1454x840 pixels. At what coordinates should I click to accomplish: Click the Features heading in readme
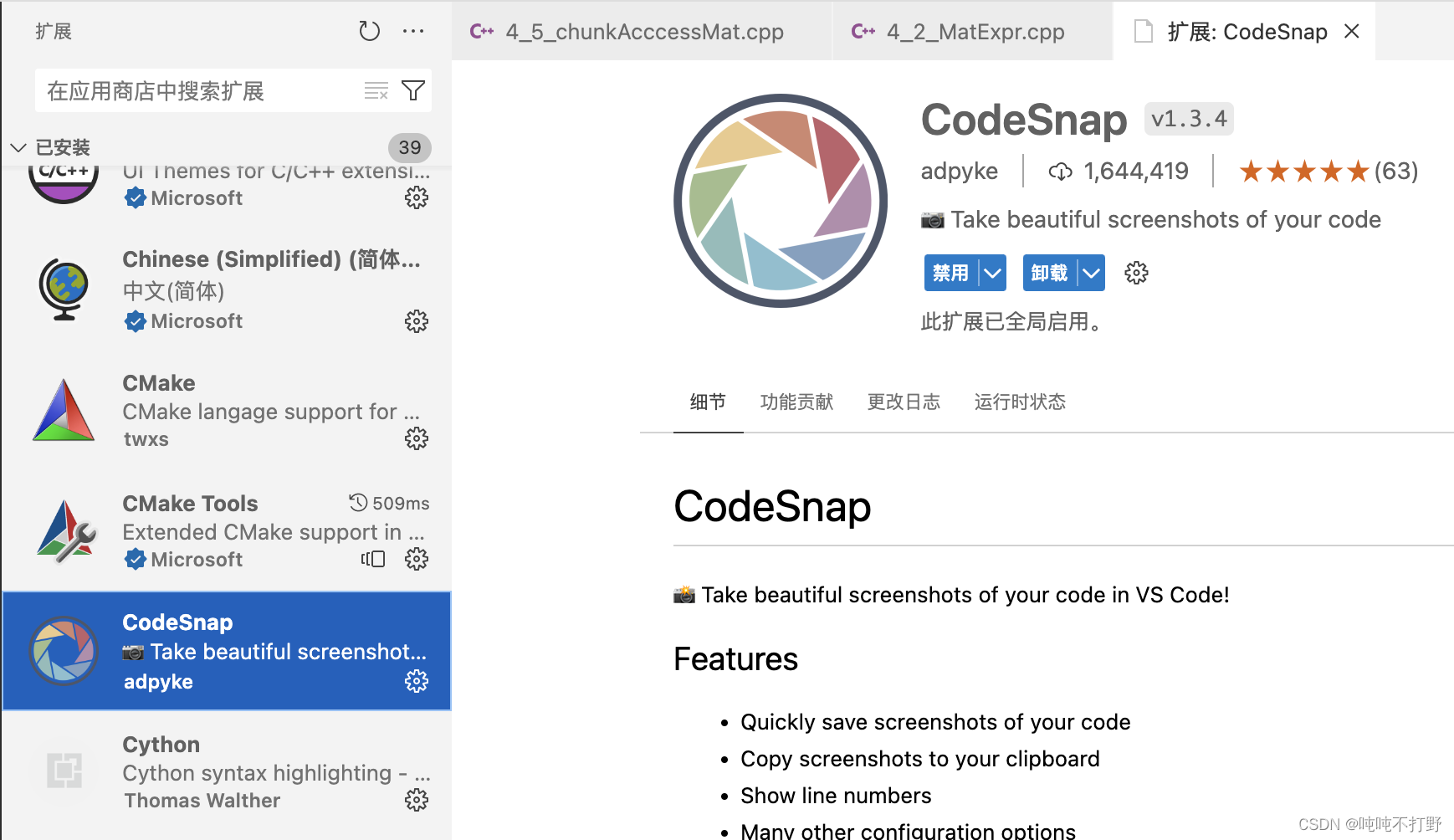pyautogui.click(x=736, y=659)
